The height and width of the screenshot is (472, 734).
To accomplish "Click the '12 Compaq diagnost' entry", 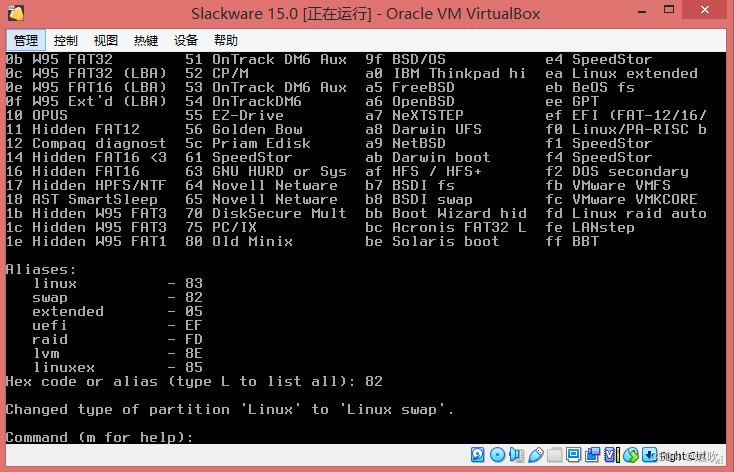I will coord(86,143).
